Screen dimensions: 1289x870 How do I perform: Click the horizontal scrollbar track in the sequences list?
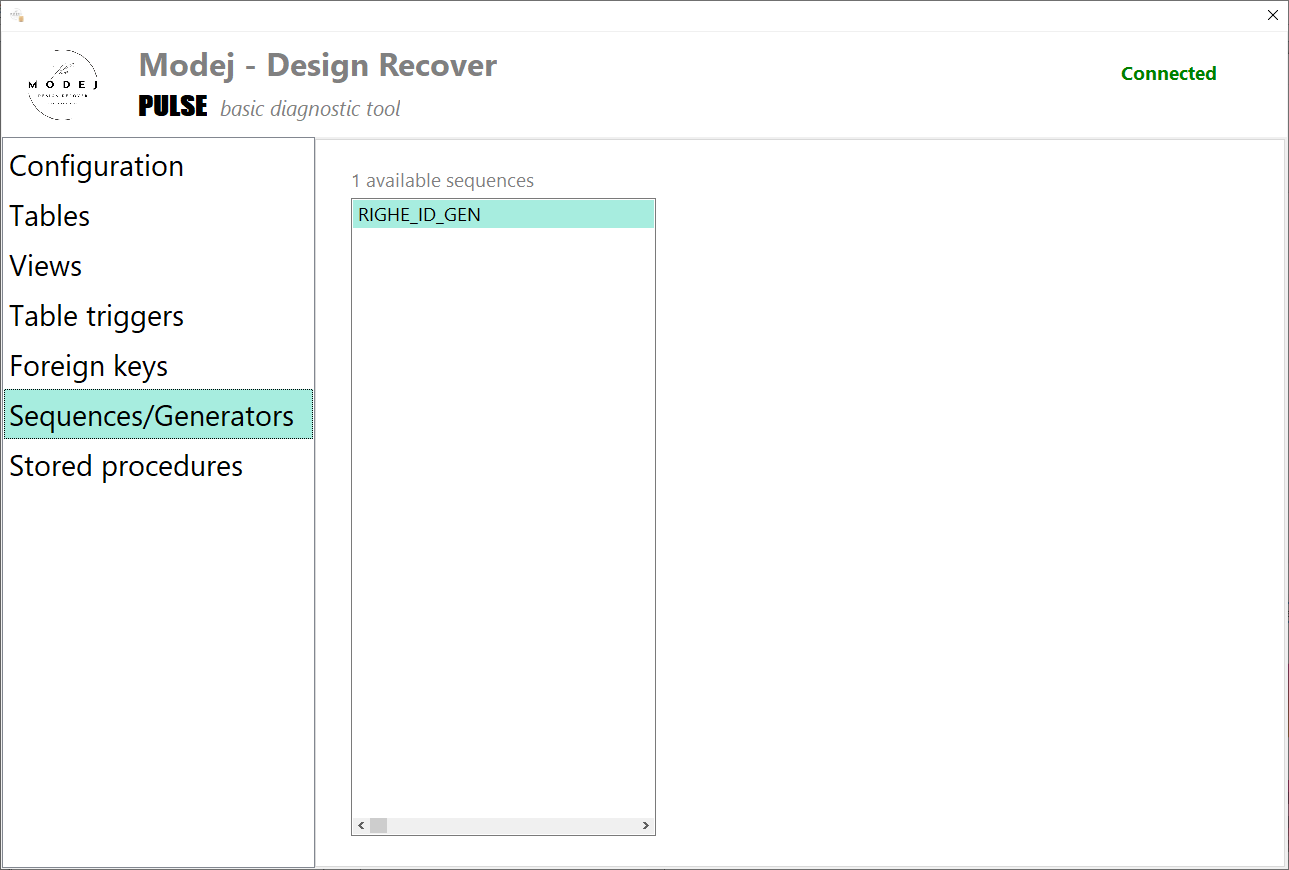click(512, 826)
